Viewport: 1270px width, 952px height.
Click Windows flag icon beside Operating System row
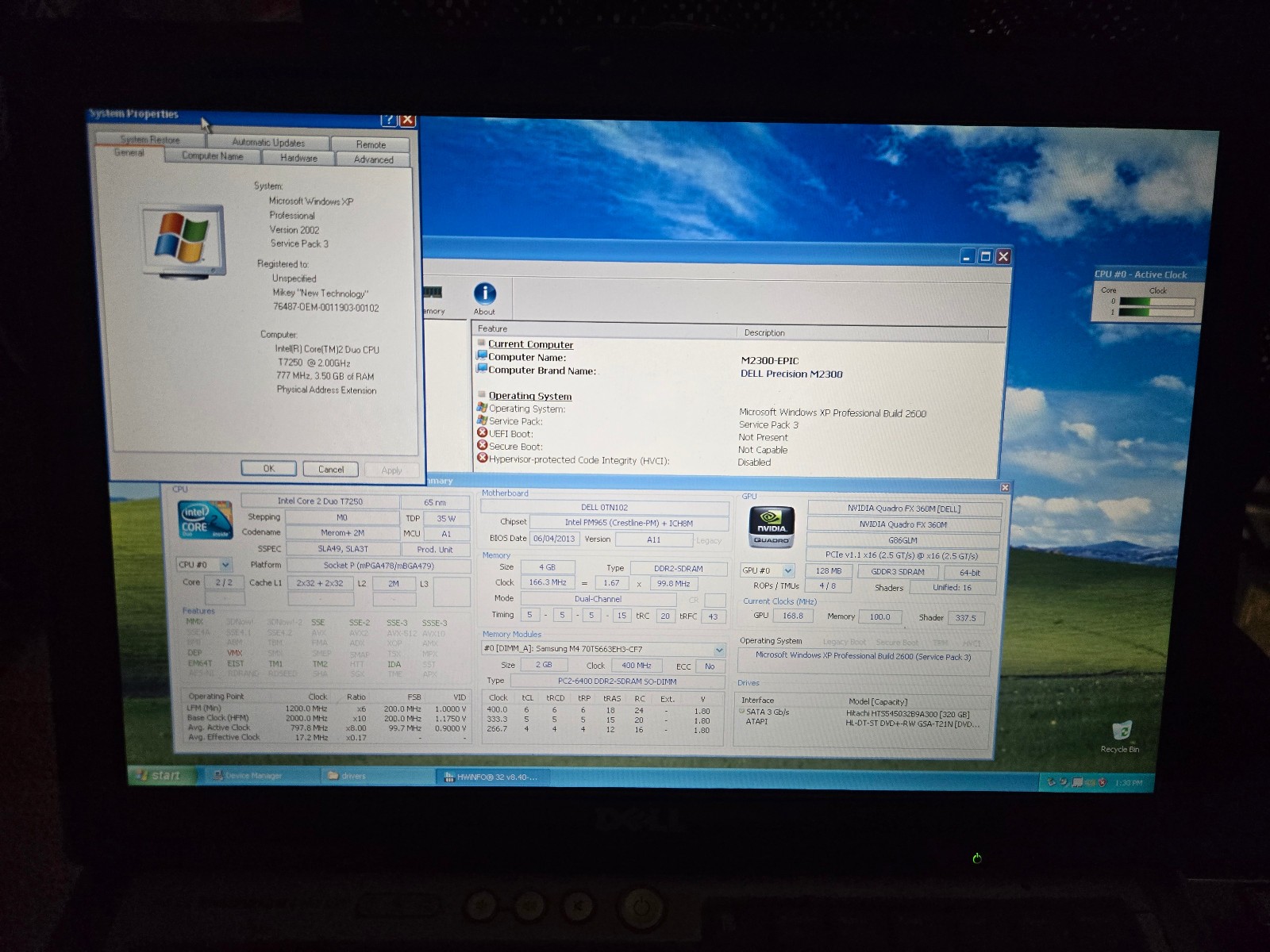click(x=482, y=408)
